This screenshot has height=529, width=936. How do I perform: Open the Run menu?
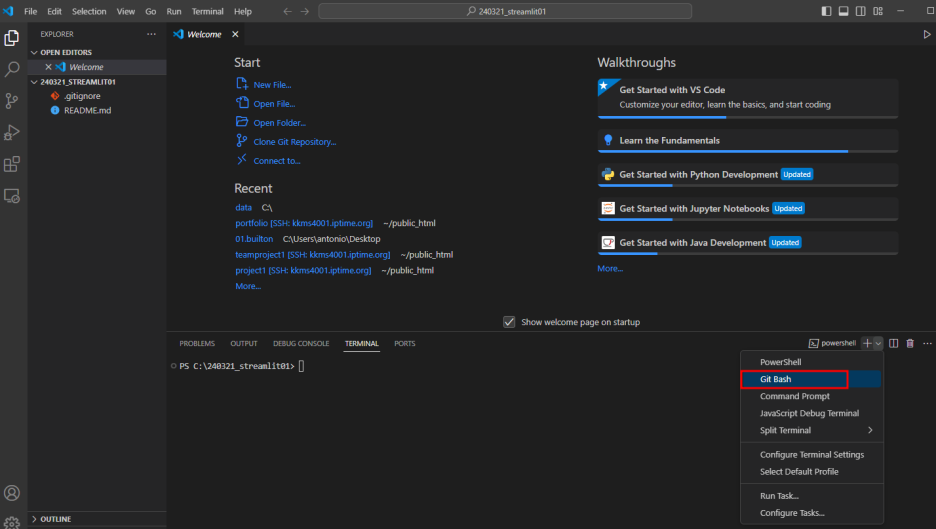coord(174,11)
